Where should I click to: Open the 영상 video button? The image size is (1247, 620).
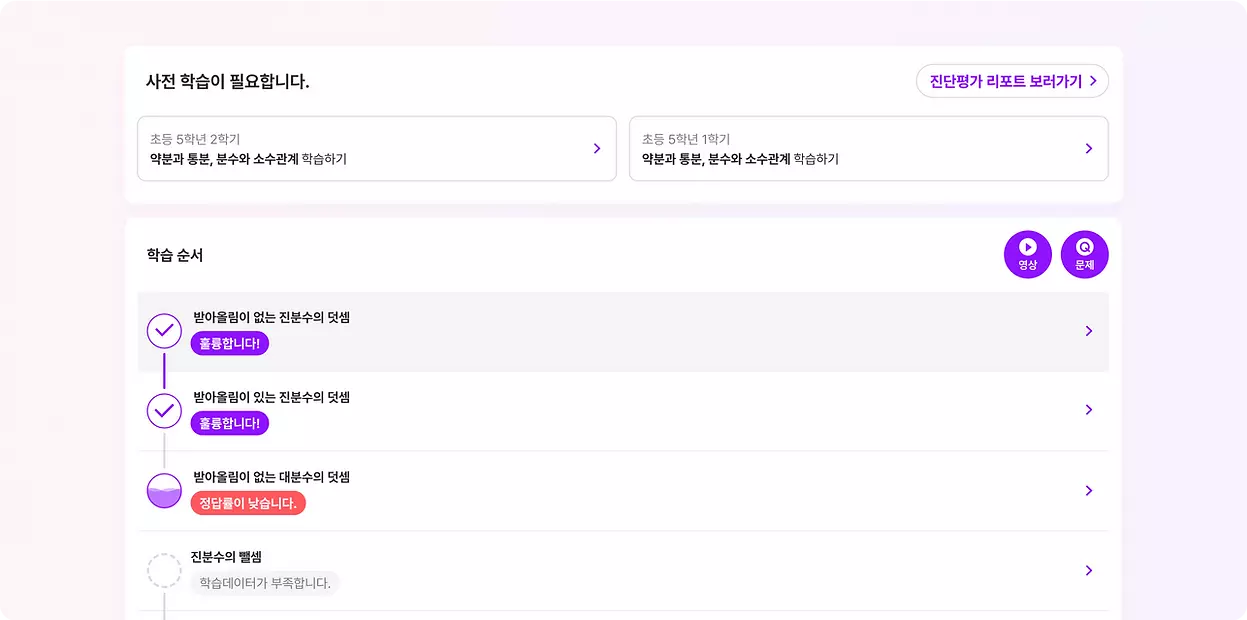(1028, 255)
